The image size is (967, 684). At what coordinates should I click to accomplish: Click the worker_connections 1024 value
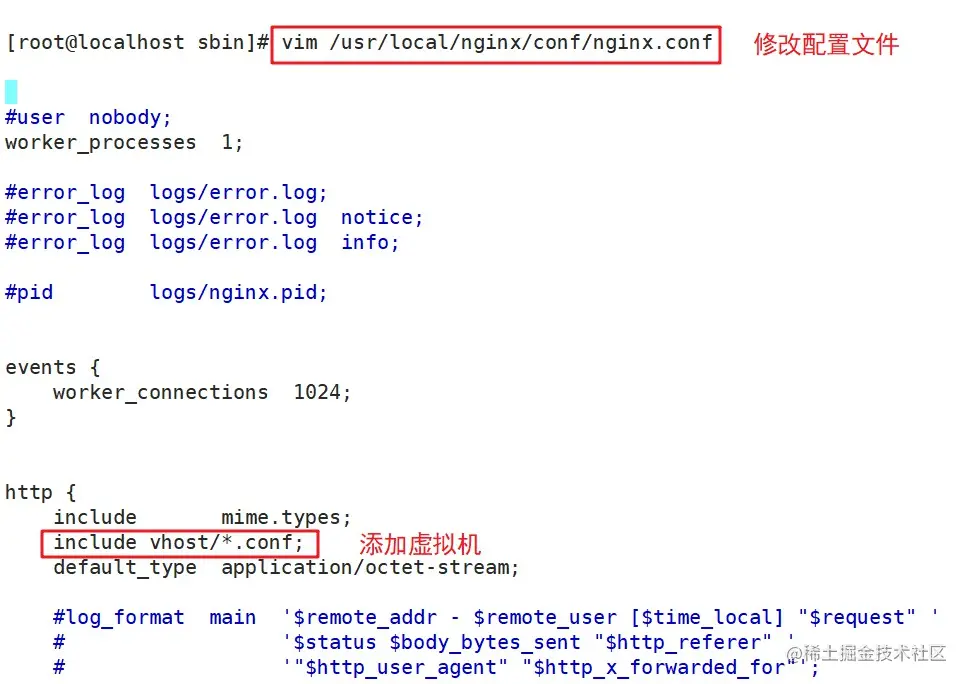tap(317, 392)
